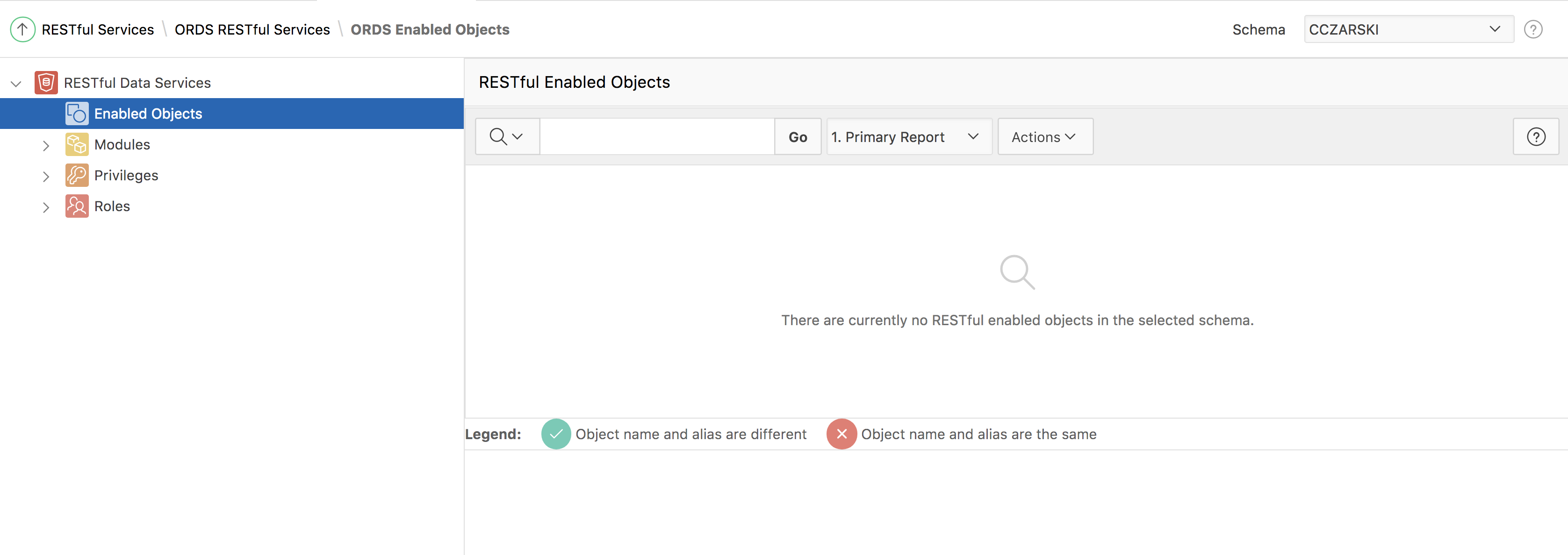
Task: Go to ORDS RESTful Services breadcrumb
Action: [x=252, y=29]
